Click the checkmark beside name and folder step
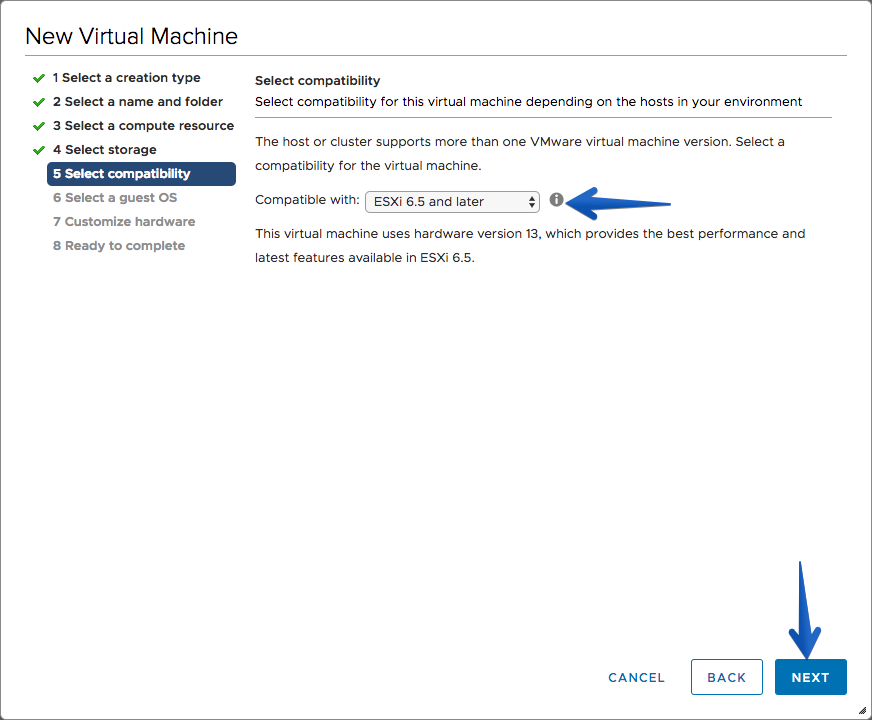Viewport: 872px width, 720px height. tap(39, 102)
